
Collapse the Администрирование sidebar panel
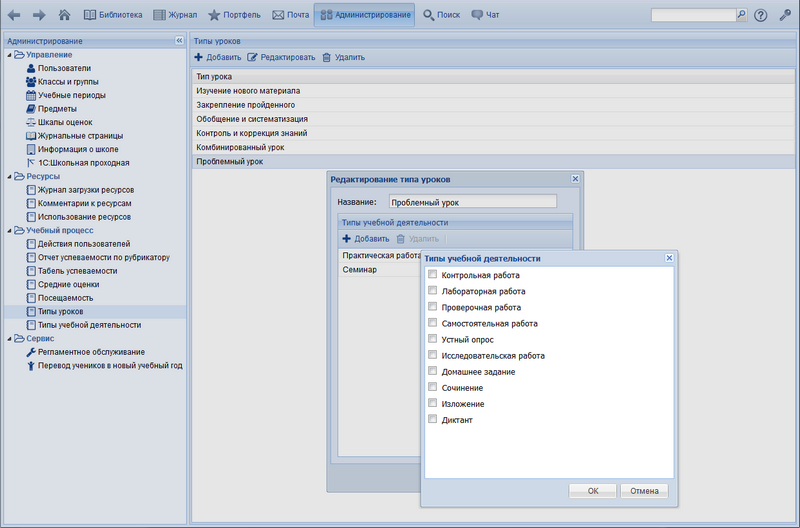pos(179,40)
